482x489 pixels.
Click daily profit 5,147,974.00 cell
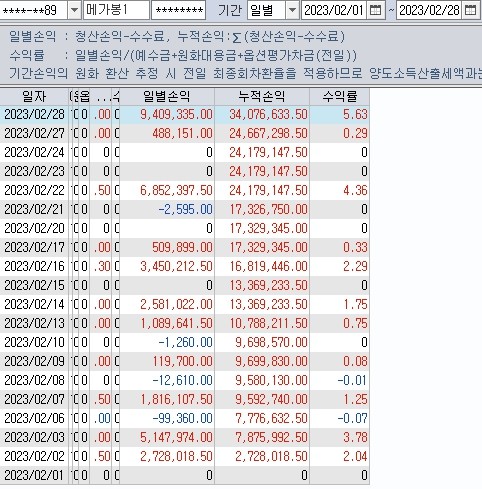click(176, 437)
